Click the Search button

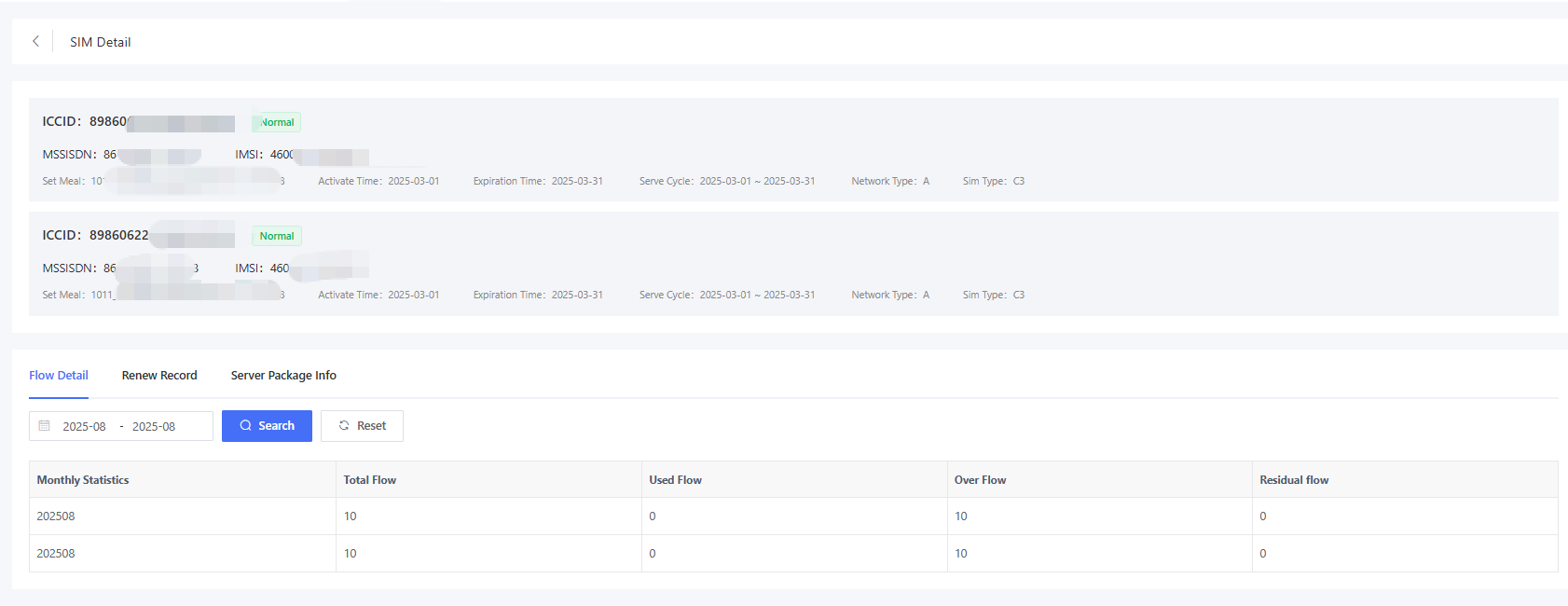267,426
